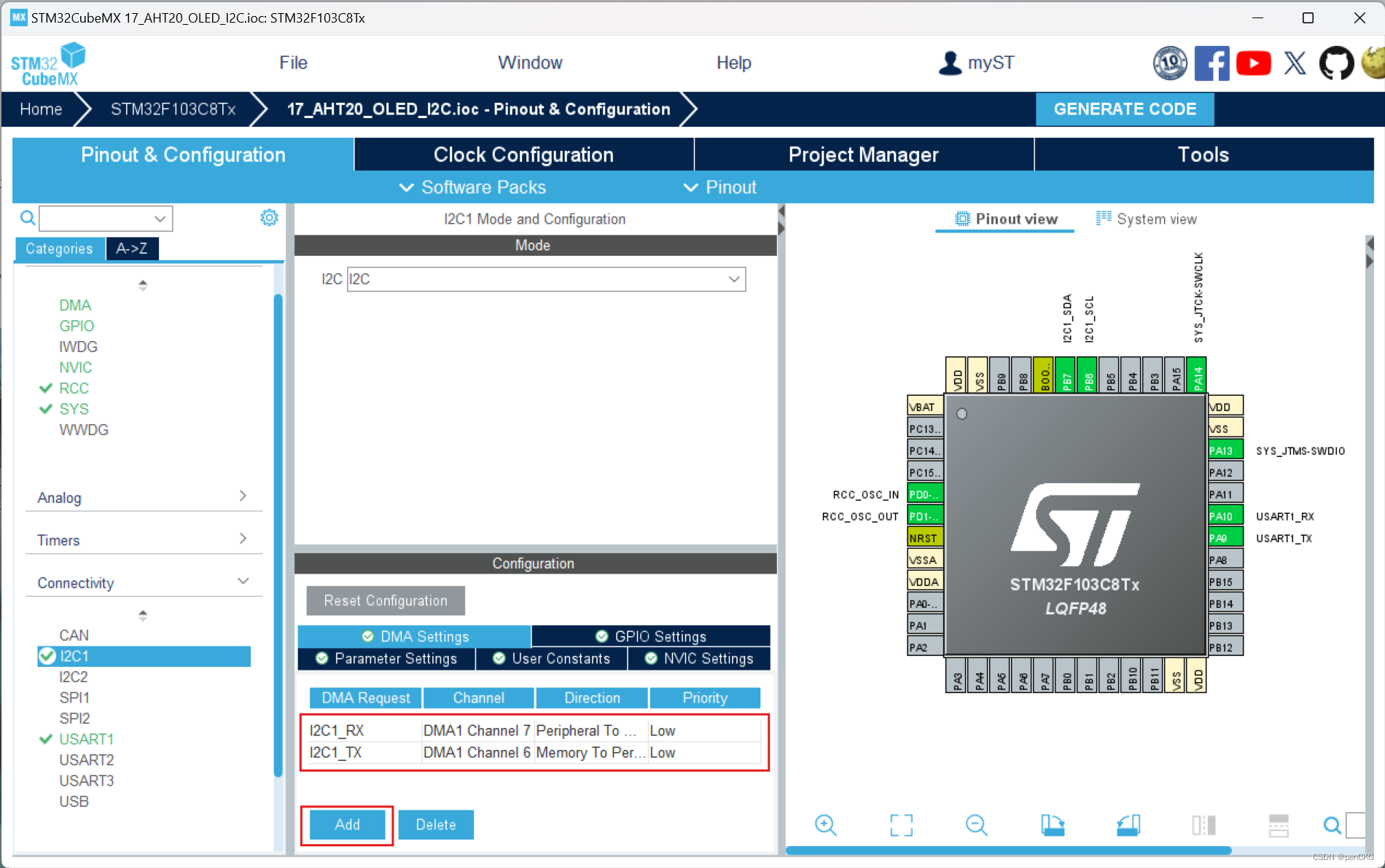Go to STM32F103C8Tx breadcrumb
This screenshot has width=1385, height=868.
click(173, 109)
